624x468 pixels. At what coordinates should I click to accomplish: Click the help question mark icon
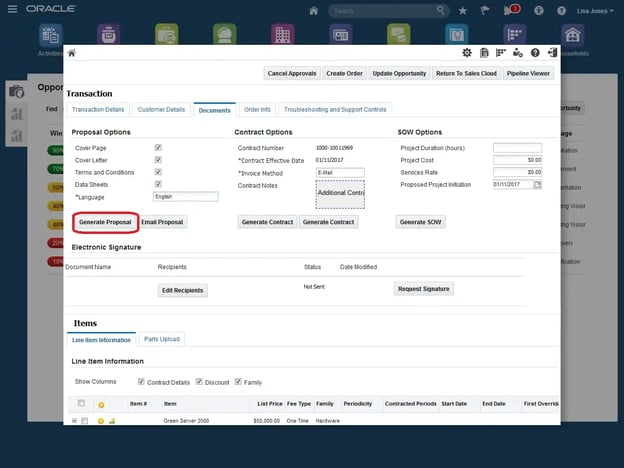click(x=535, y=53)
